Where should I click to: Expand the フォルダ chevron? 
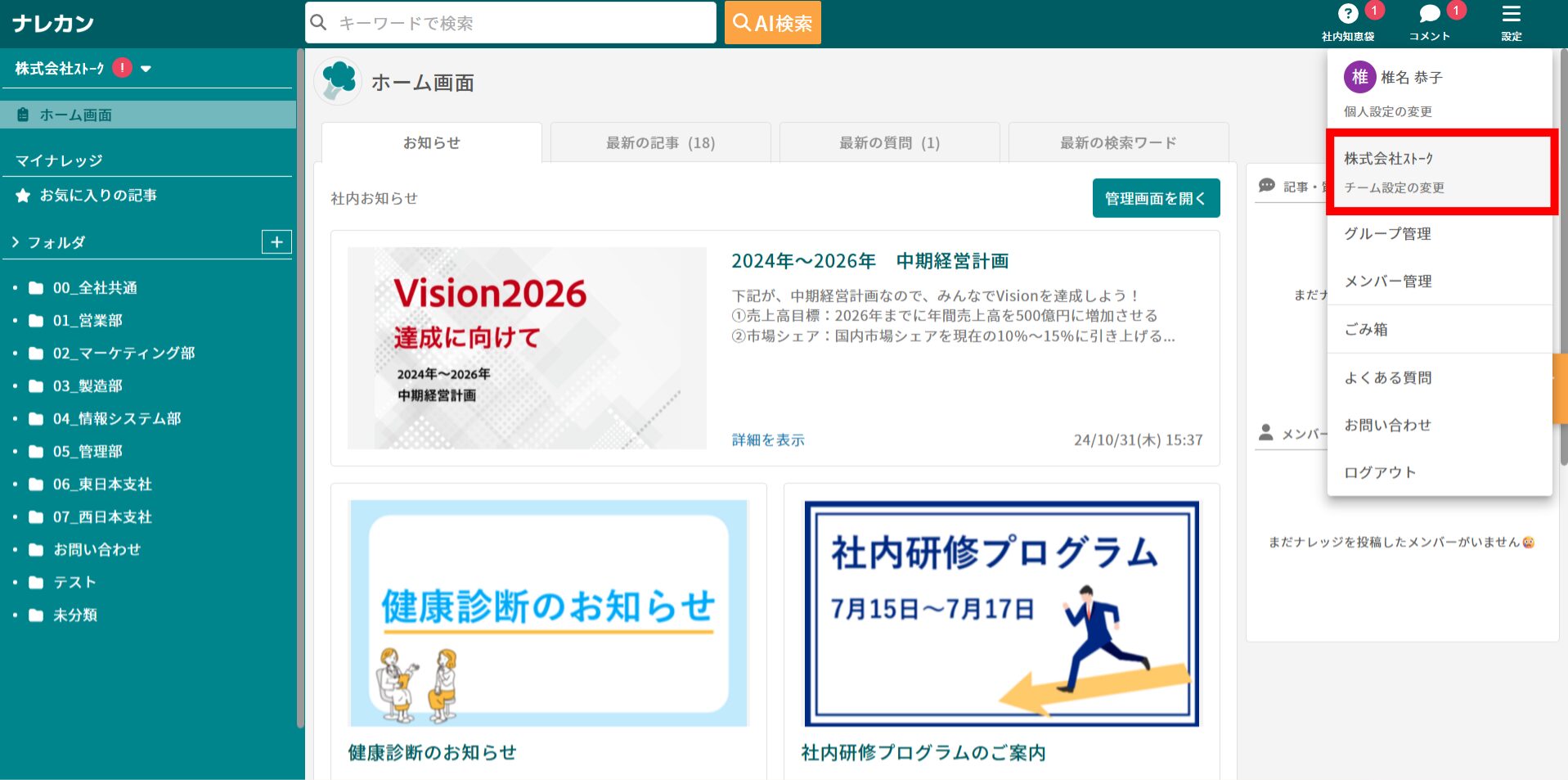pyautogui.click(x=16, y=242)
